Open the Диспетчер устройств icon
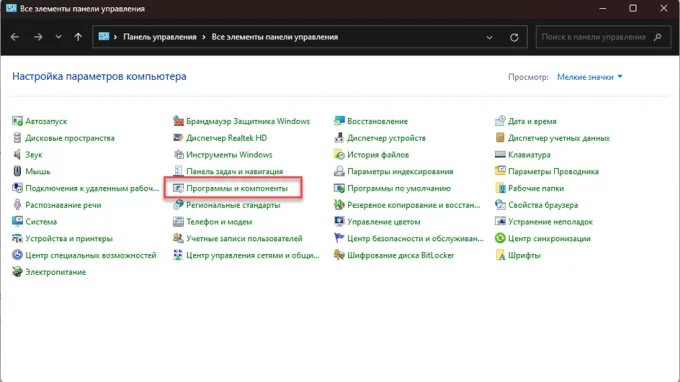 coord(339,138)
